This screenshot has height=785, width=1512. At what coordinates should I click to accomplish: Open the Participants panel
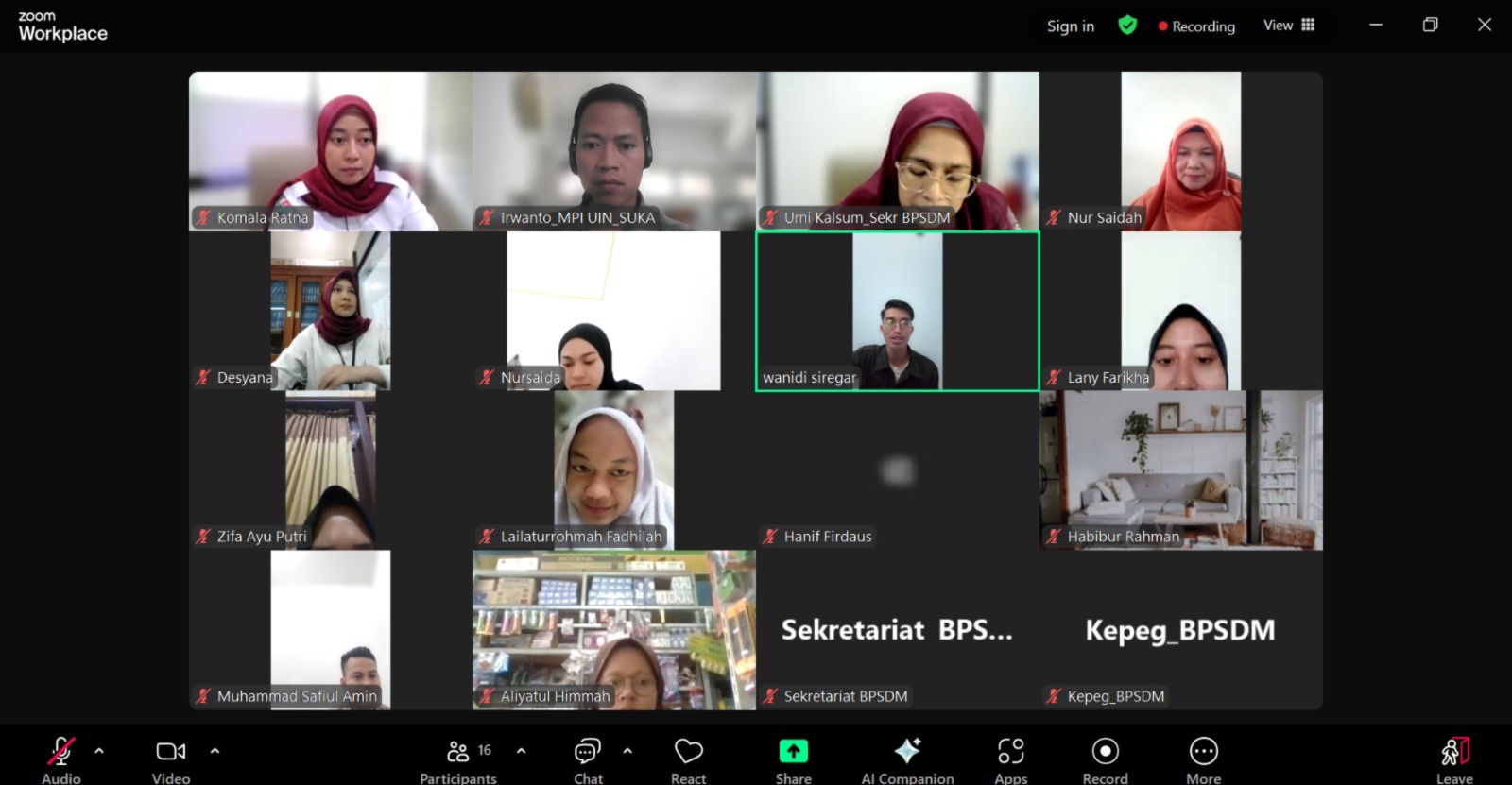(458, 757)
